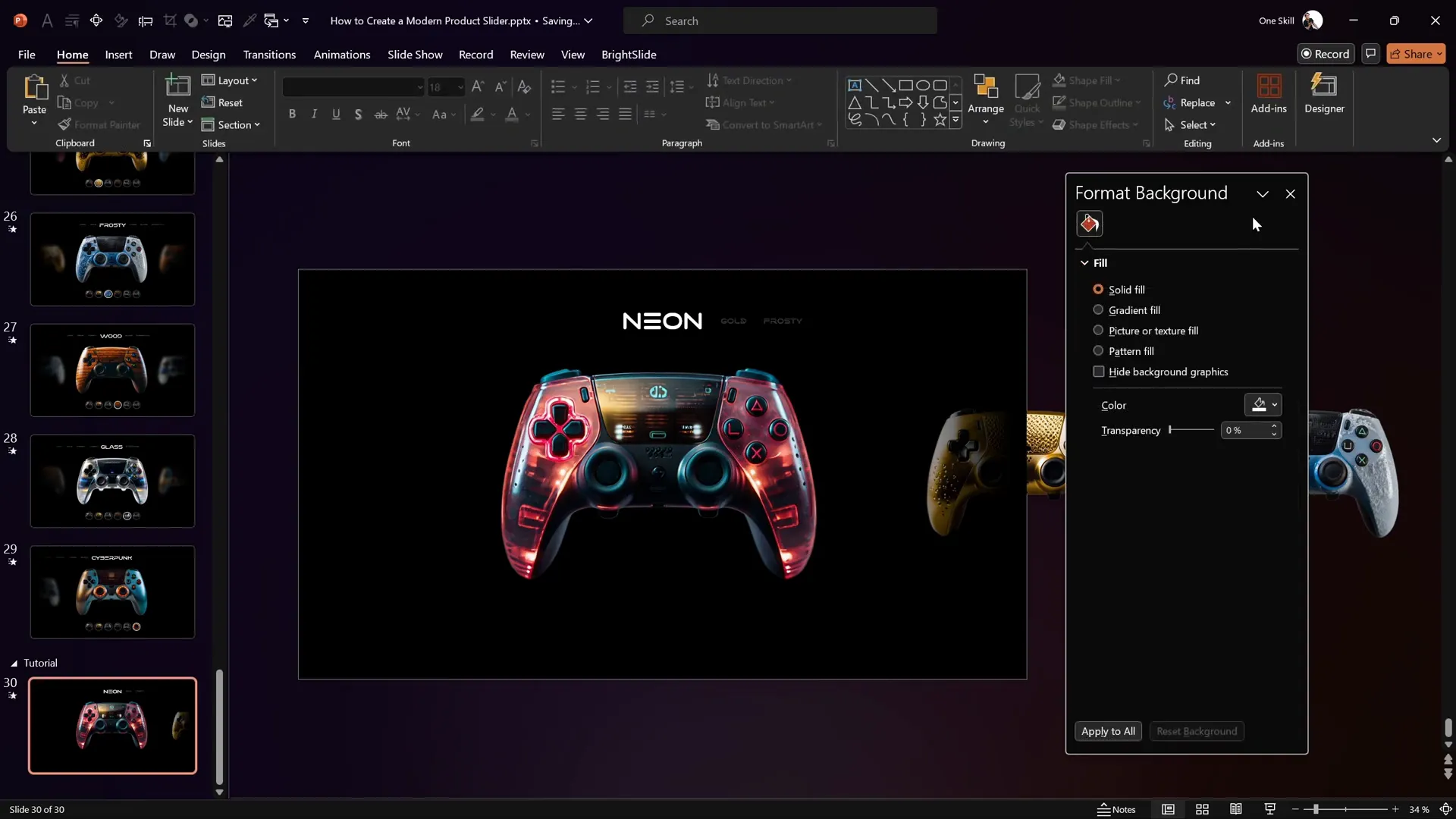Open Reading View from status bar
Viewport: 1456px width, 819px height.
1235,809
